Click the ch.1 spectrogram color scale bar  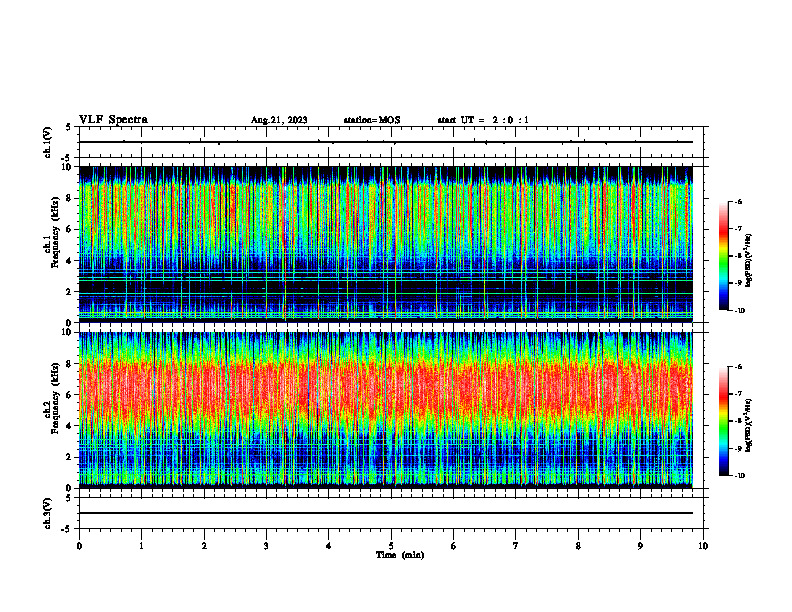[x=724, y=256]
